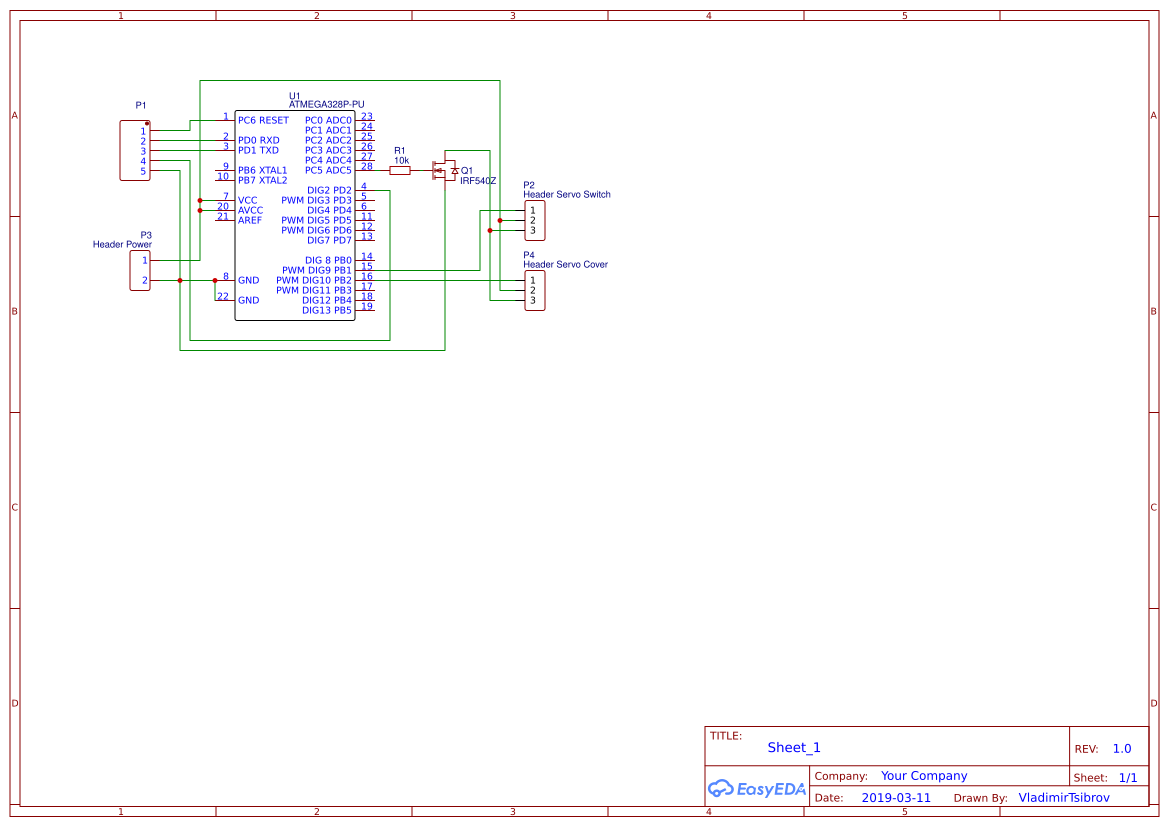Select the P3 Header Power connector

[140, 270]
